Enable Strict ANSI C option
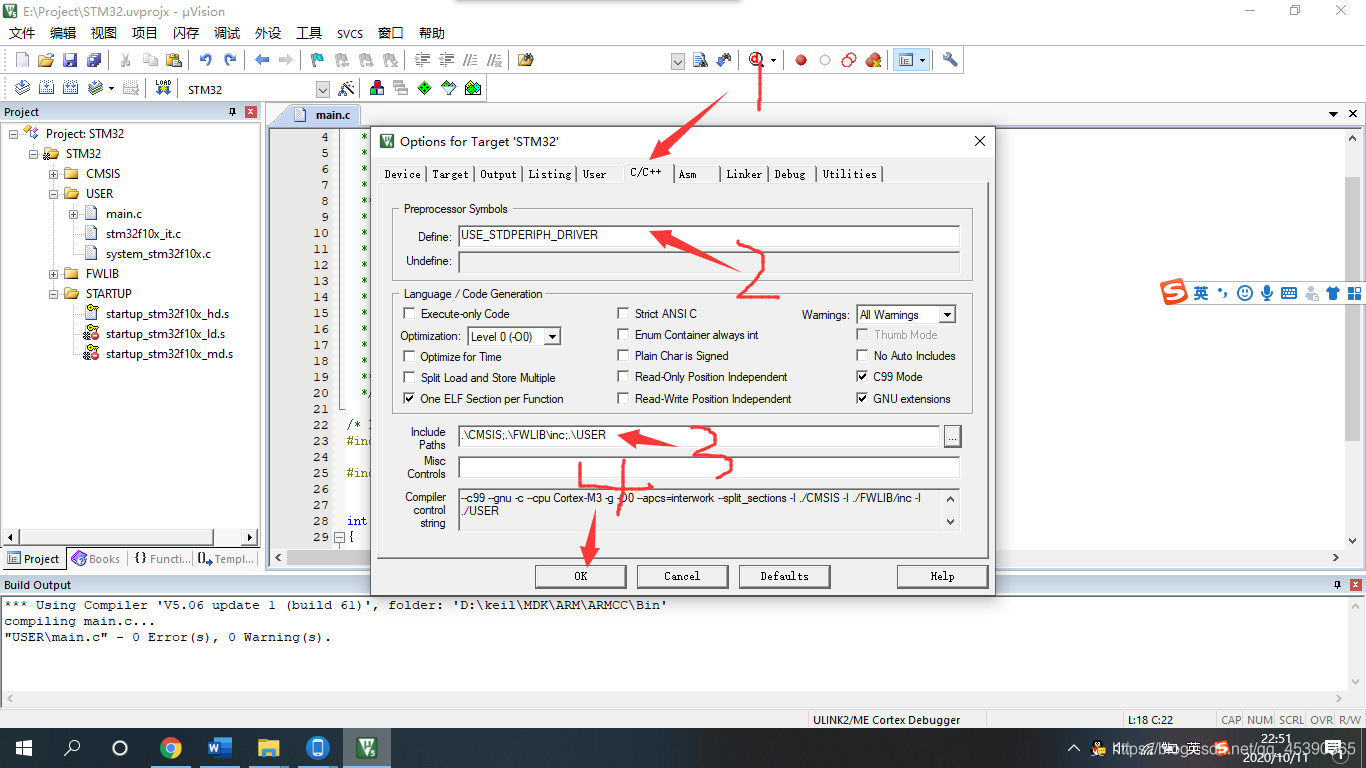Image resolution: width=1366 pixels, height=768 pixels. tap(624, 314)
